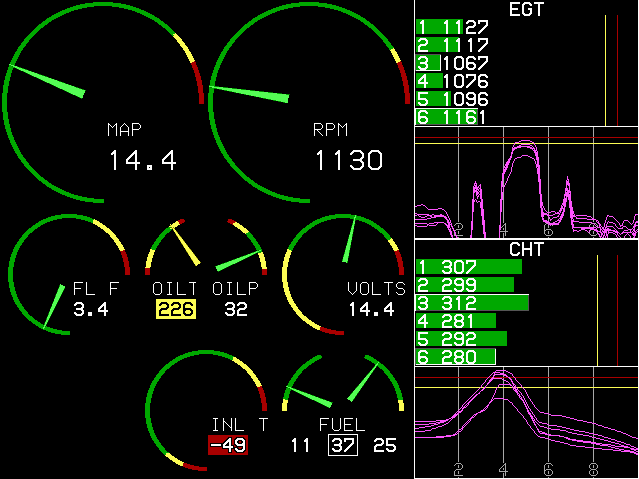Click the right fuel tank value 25
Screen dimensions: 639x479
point(385,445)
